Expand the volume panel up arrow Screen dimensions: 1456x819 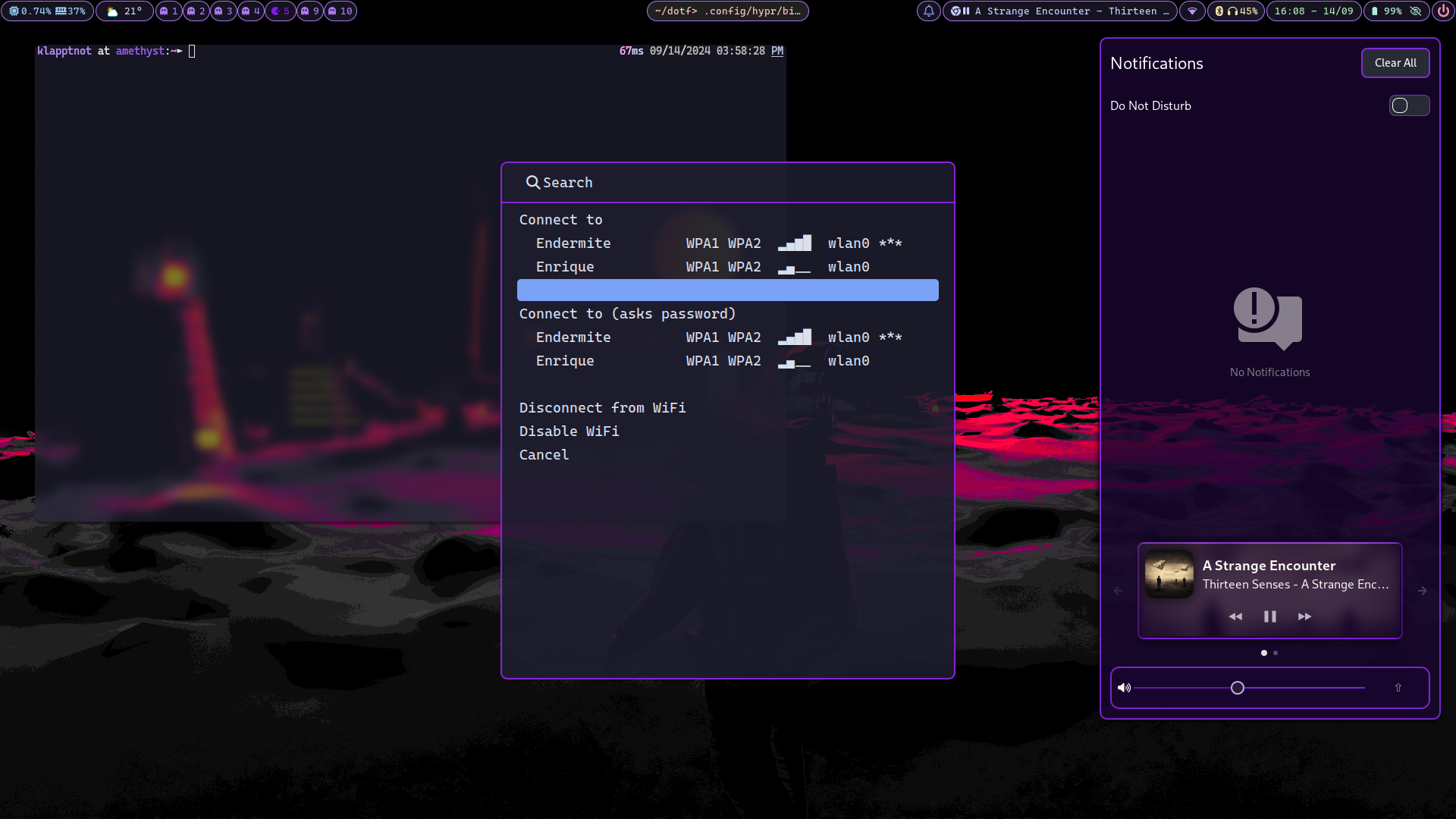point(1398,688)
